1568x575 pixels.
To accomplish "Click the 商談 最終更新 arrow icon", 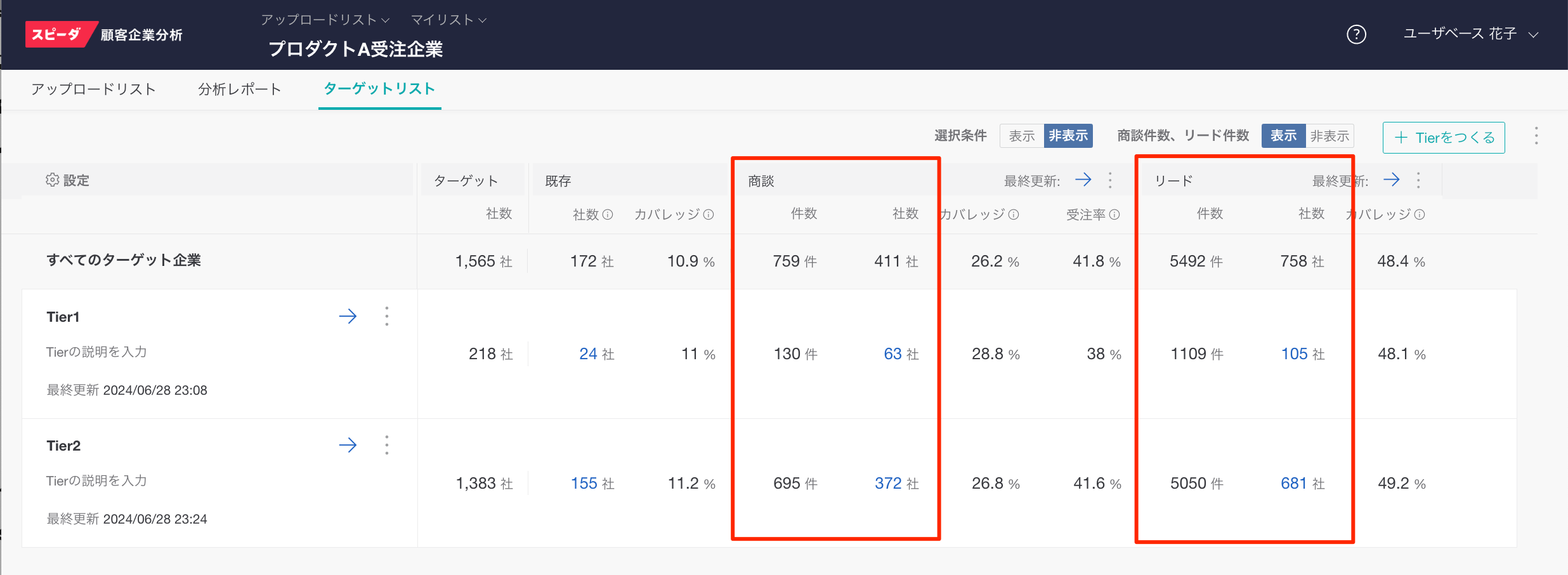I will (x=1083, y=180).
